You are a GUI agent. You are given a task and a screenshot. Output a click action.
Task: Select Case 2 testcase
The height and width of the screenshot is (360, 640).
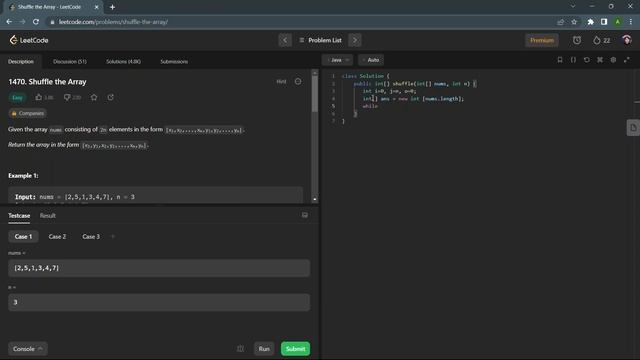click(57, 237)
